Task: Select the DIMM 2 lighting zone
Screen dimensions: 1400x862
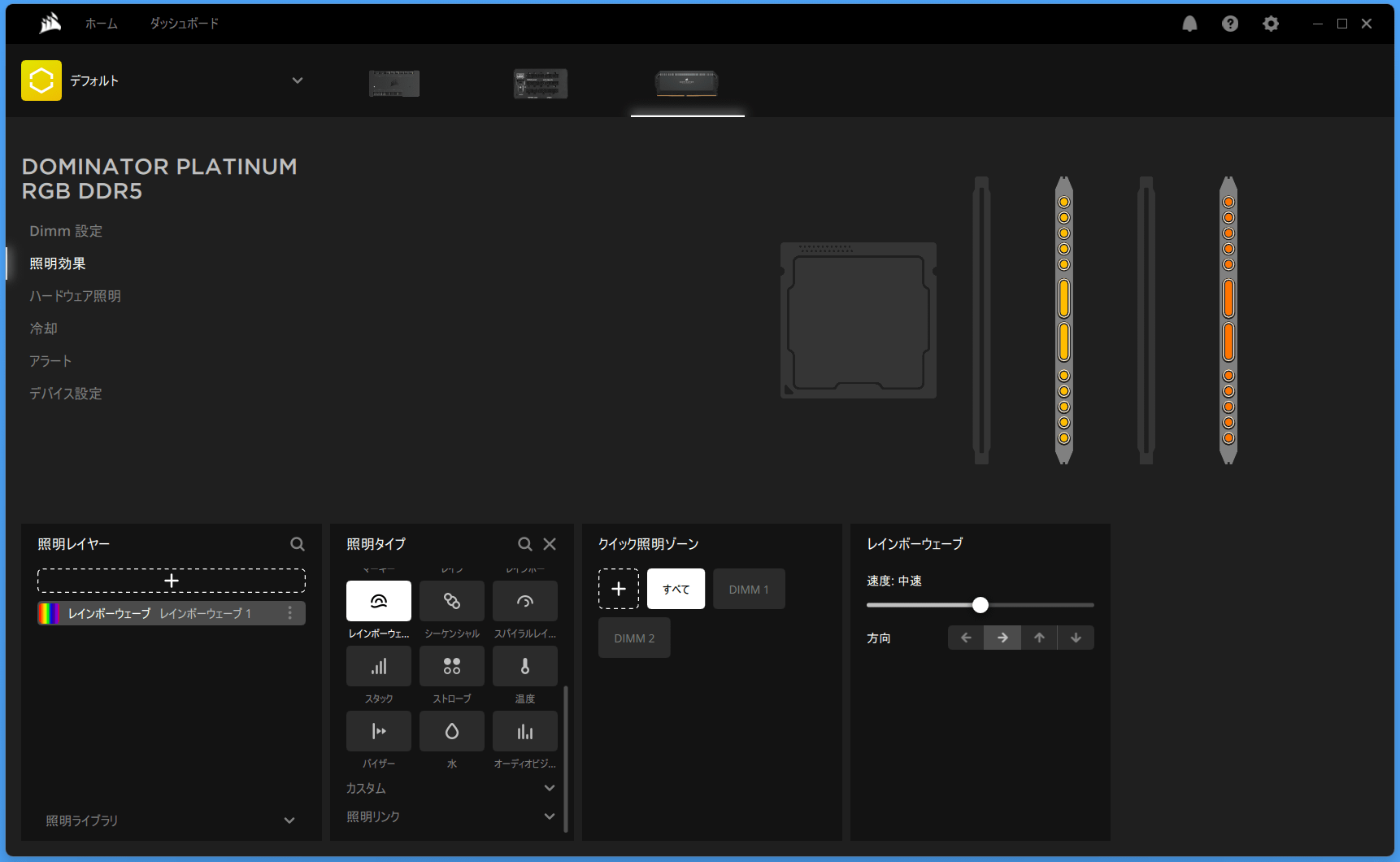Action: click(634, 638)
